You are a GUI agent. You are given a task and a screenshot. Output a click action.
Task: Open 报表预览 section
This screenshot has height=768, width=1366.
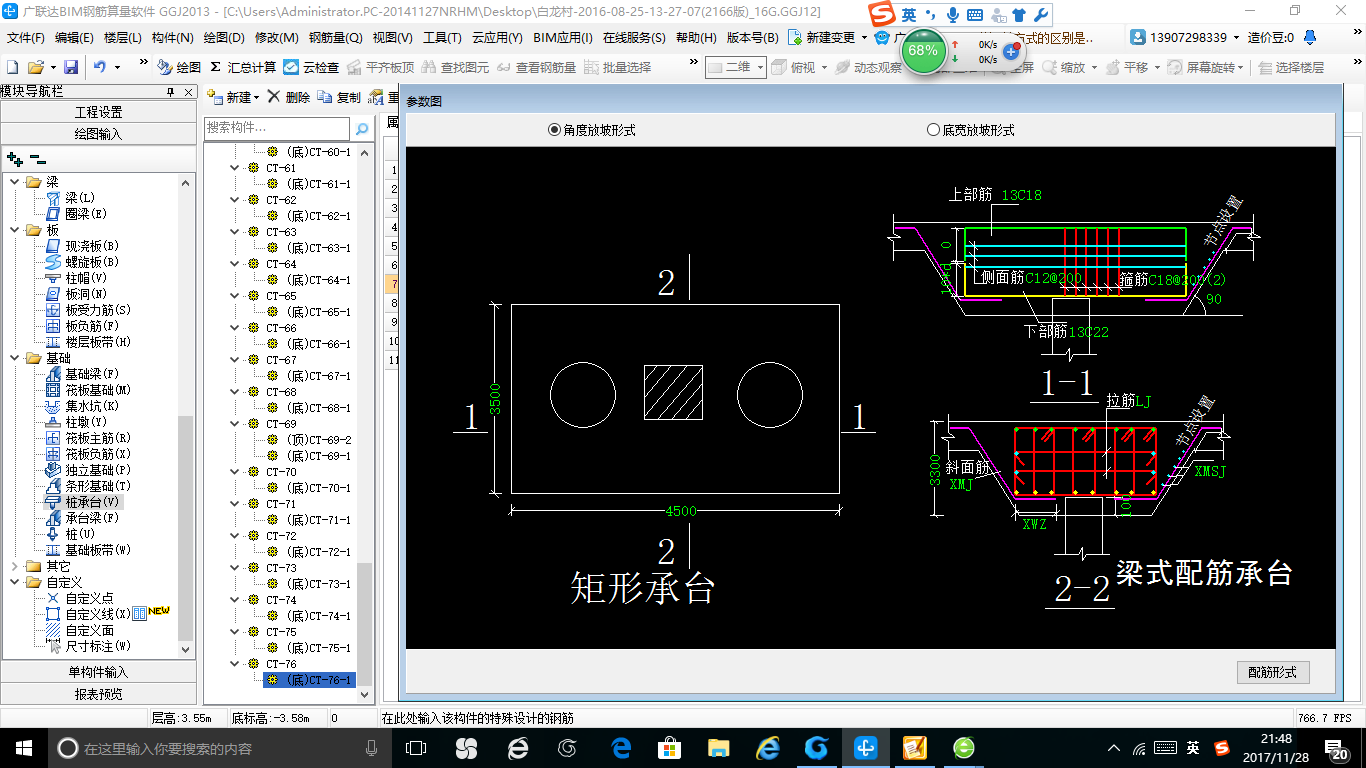click(x=98, y=694)
